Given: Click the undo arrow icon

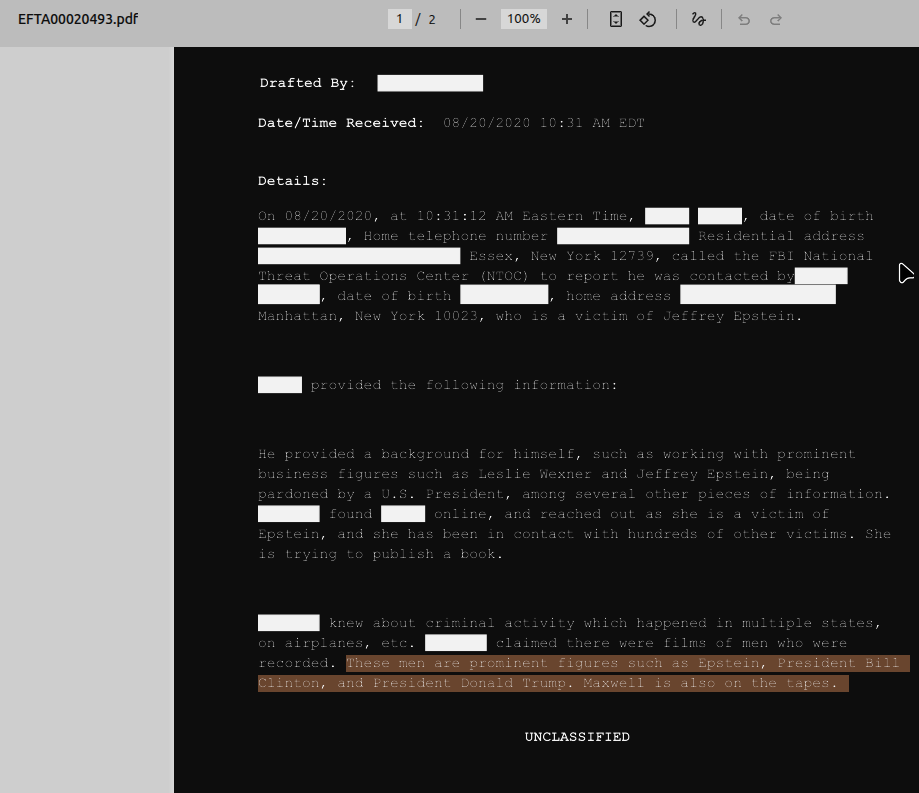Looking at the screenshot, I should pos(744,20).
